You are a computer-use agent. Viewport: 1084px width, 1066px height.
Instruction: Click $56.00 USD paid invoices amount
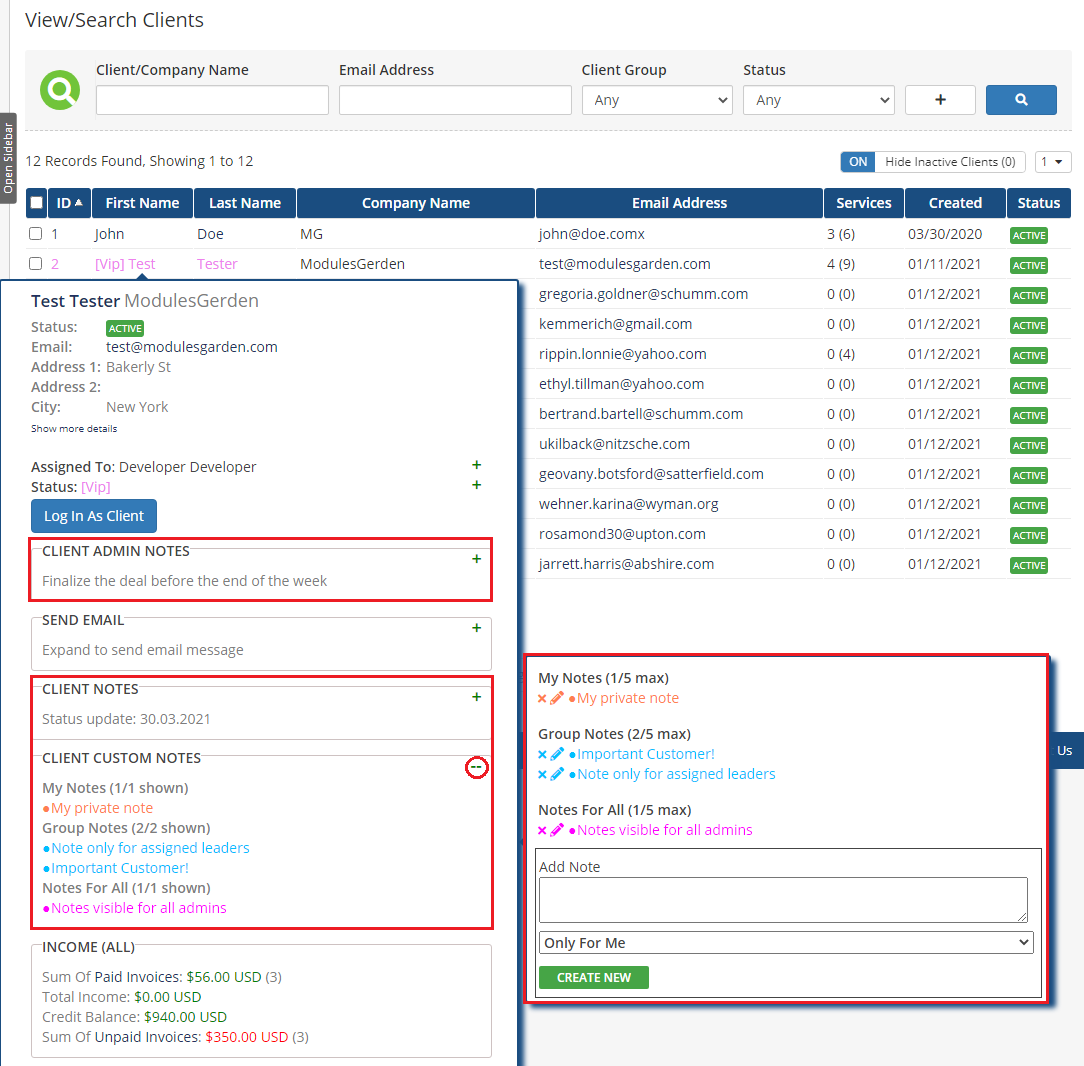224,977
